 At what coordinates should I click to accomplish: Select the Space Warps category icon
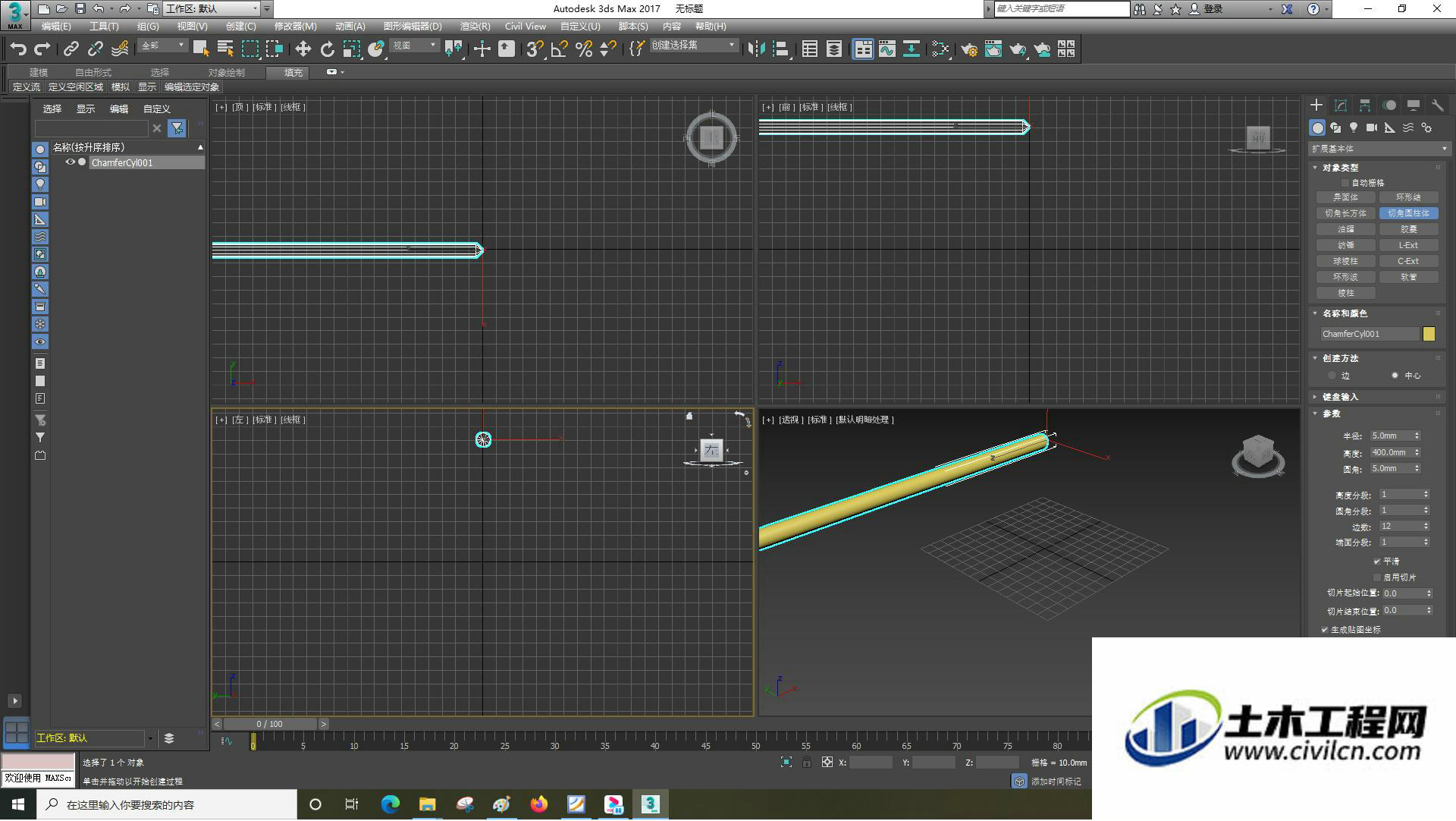pyautogui.click(x=1408, y=128)
